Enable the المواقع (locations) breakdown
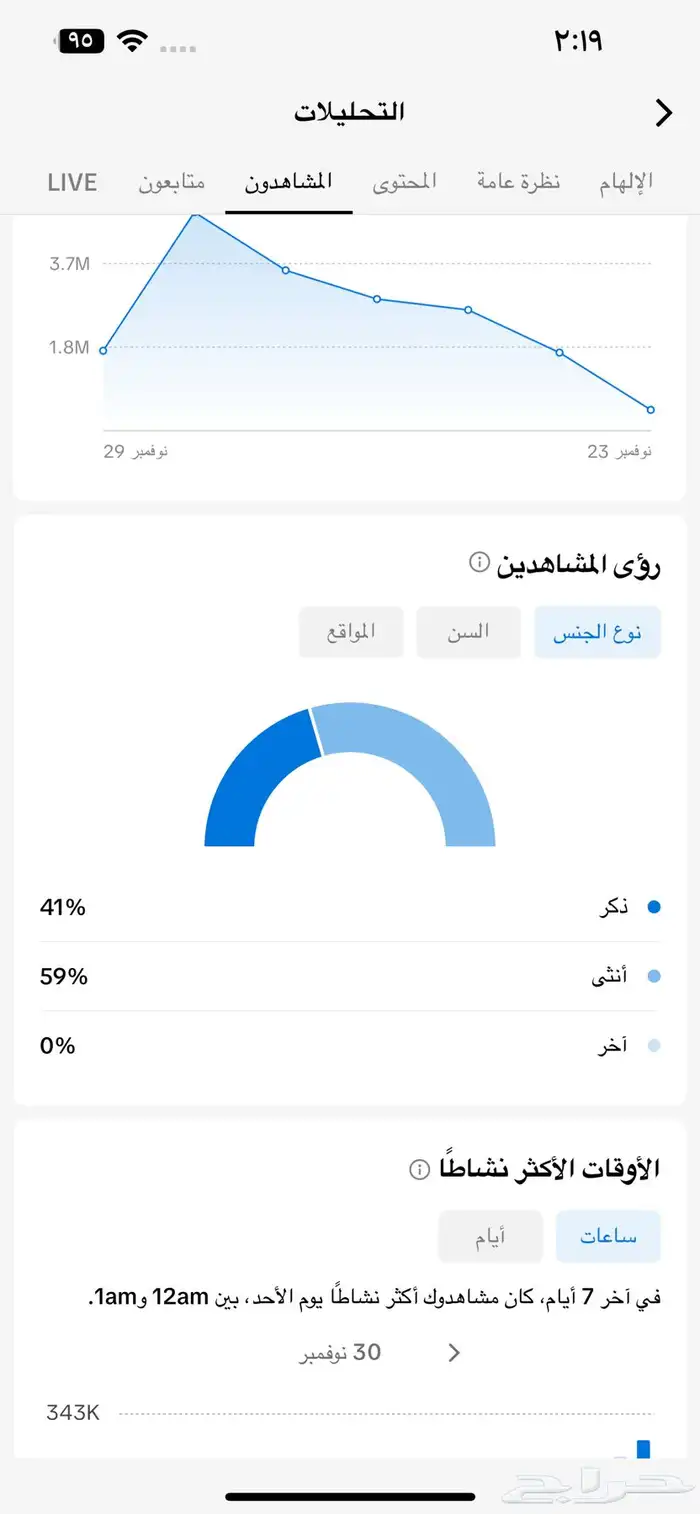Screen dimensions: 700x1514 click(351, 632)
